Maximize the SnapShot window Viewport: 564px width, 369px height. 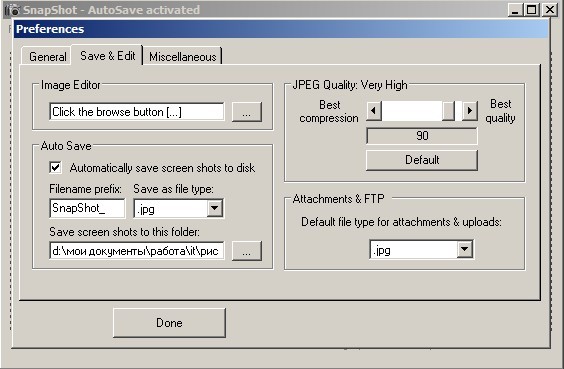[x=532, y=10]
